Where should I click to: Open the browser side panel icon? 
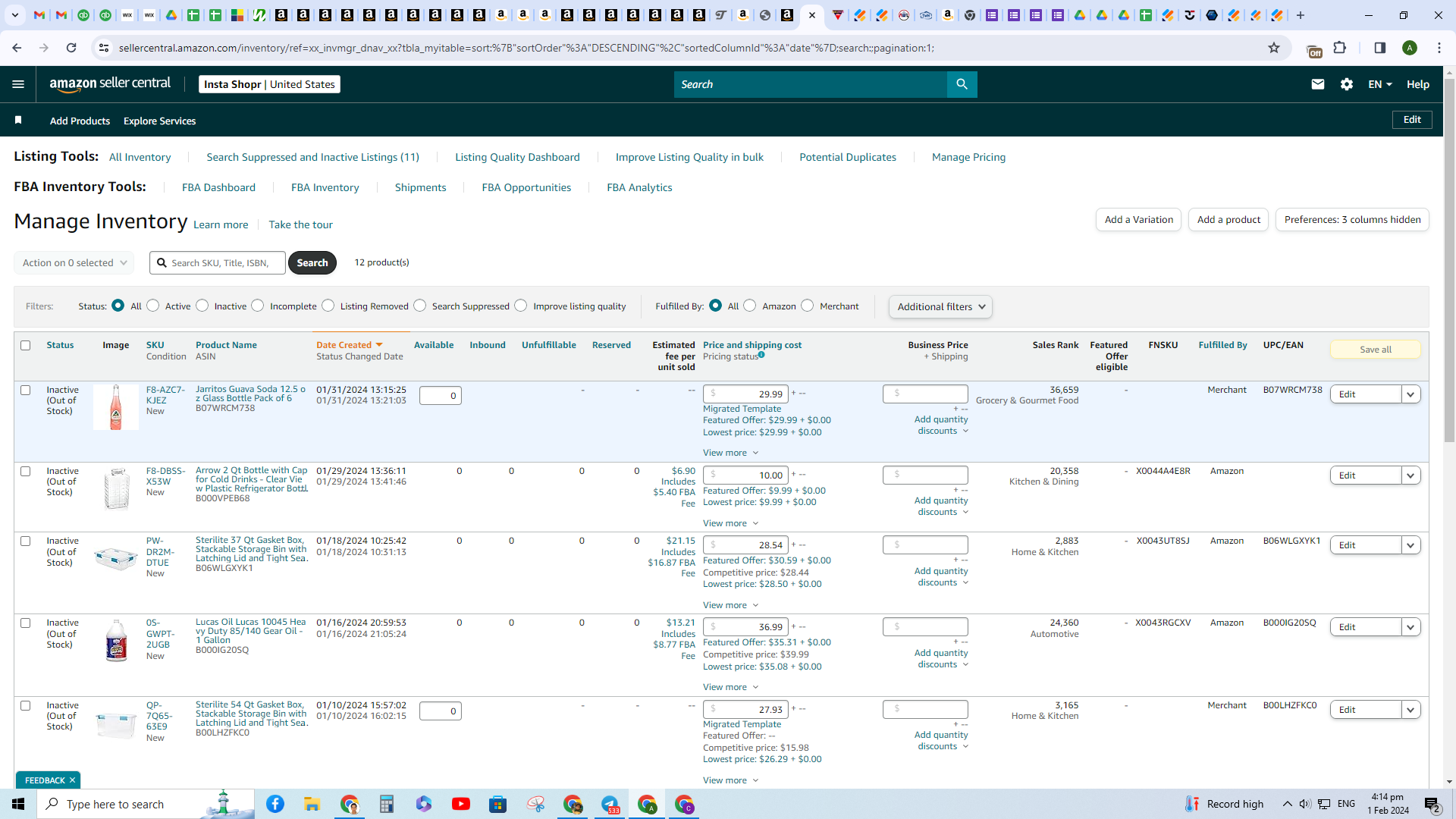pos(1379,48)
